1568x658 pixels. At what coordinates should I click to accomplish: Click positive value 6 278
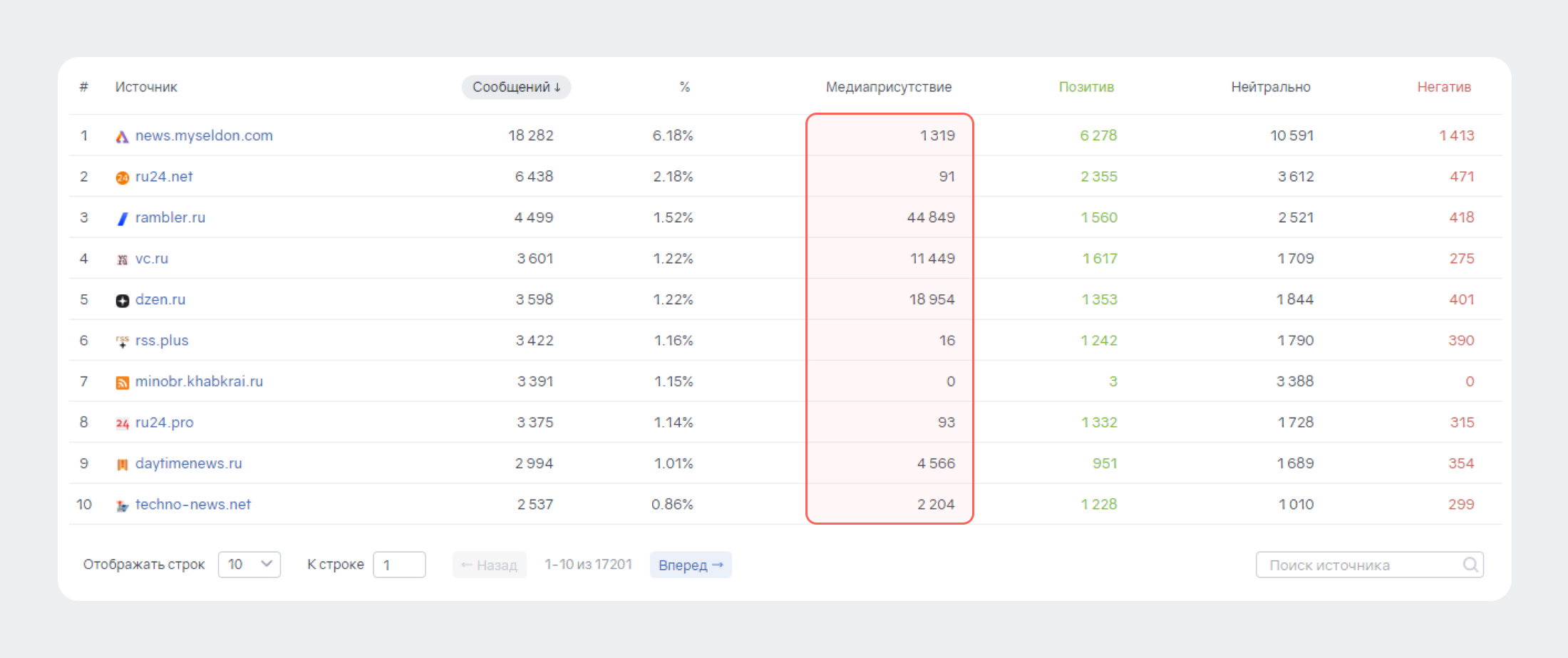pos(1098,135)
